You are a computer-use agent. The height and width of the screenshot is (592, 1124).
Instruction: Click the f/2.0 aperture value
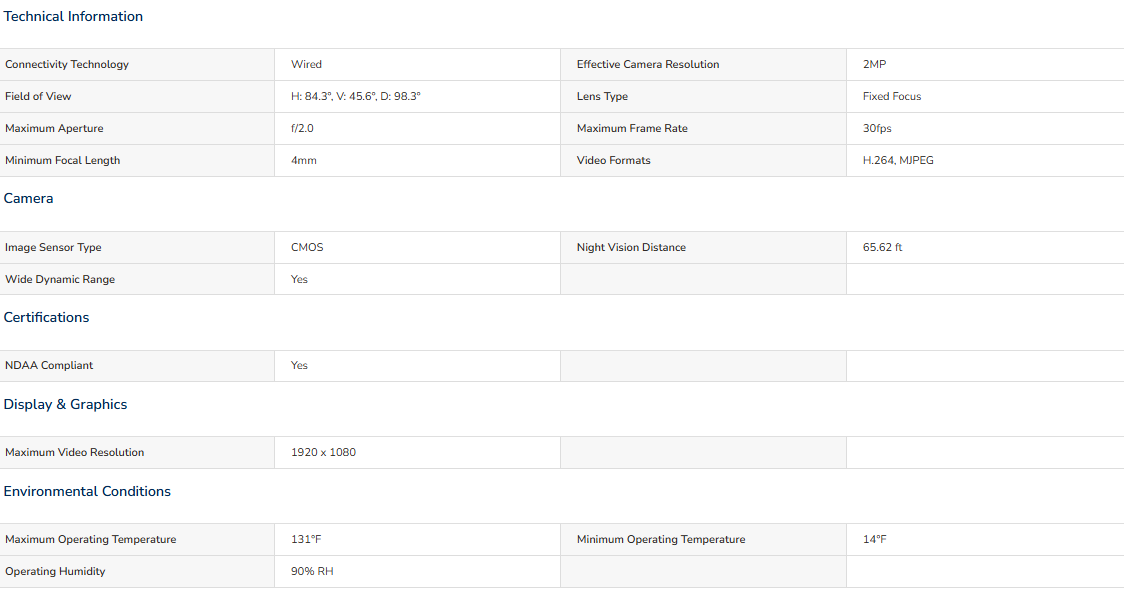click(x=303, y=128)
